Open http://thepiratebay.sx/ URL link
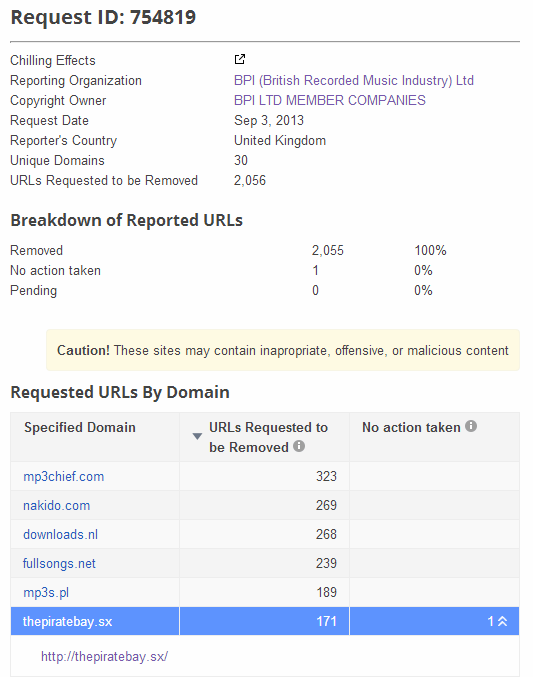The height and width of the screenshot is (677, 533). (x=105, y=657)
